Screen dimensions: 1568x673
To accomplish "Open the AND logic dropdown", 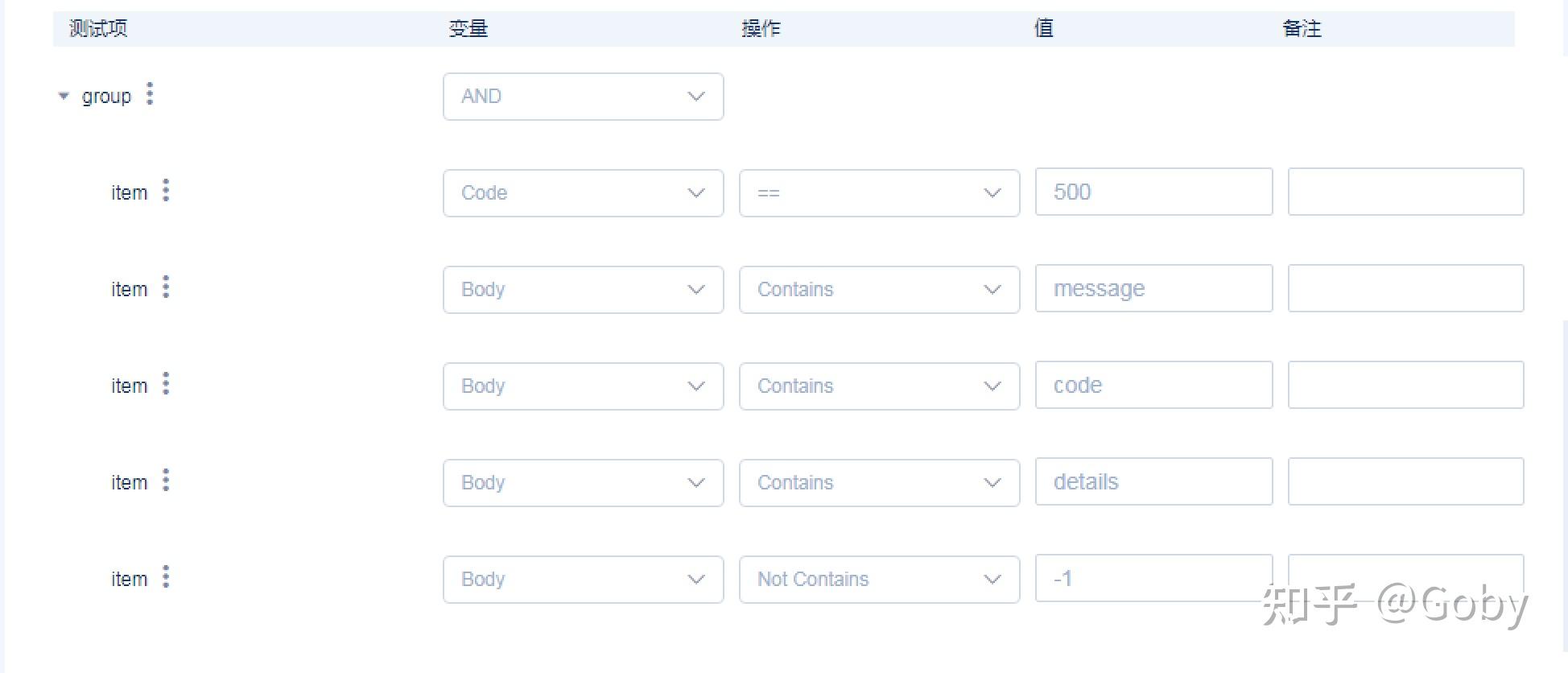I will point(583,97).
